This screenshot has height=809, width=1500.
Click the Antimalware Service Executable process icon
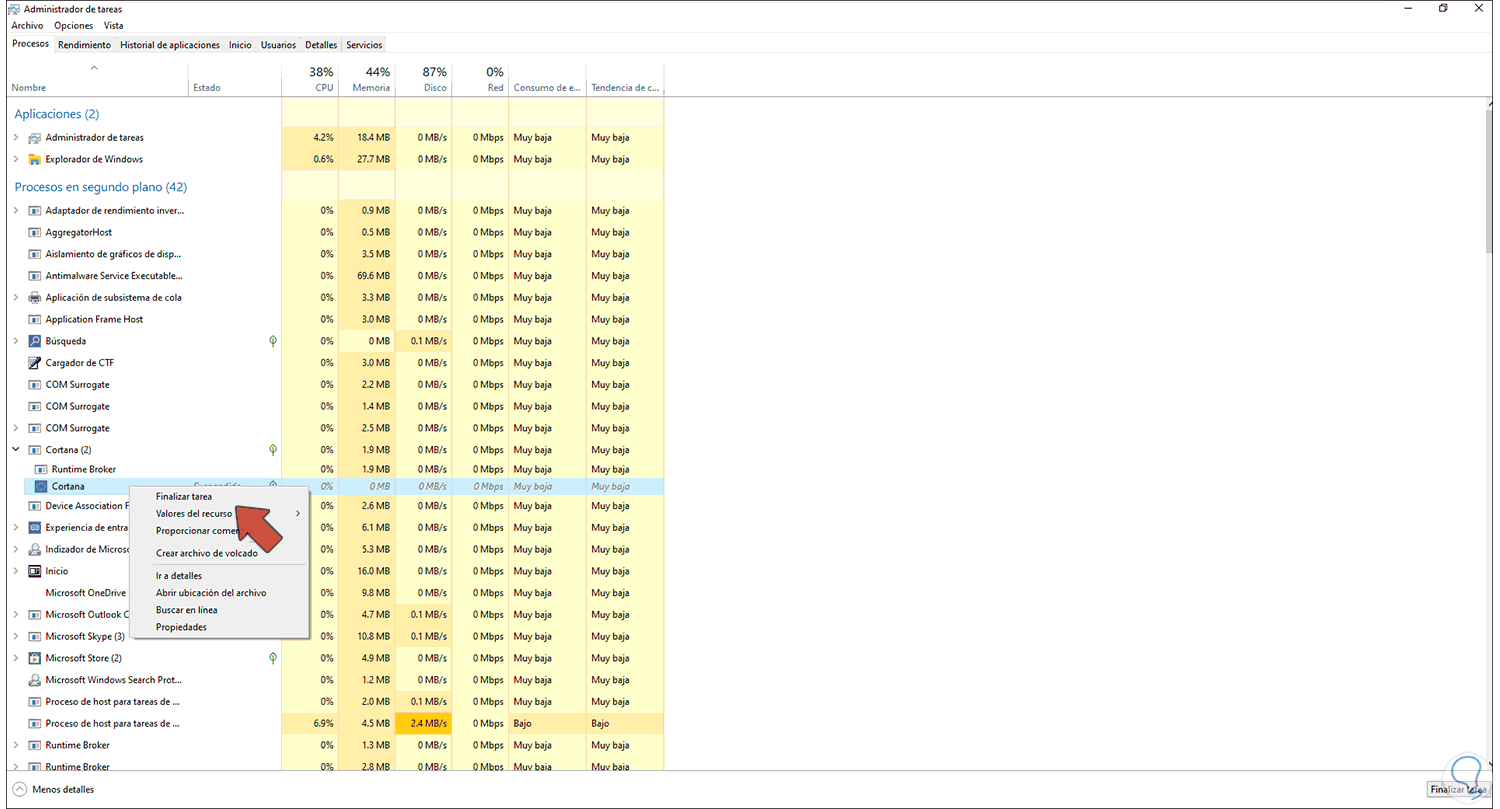33,275
